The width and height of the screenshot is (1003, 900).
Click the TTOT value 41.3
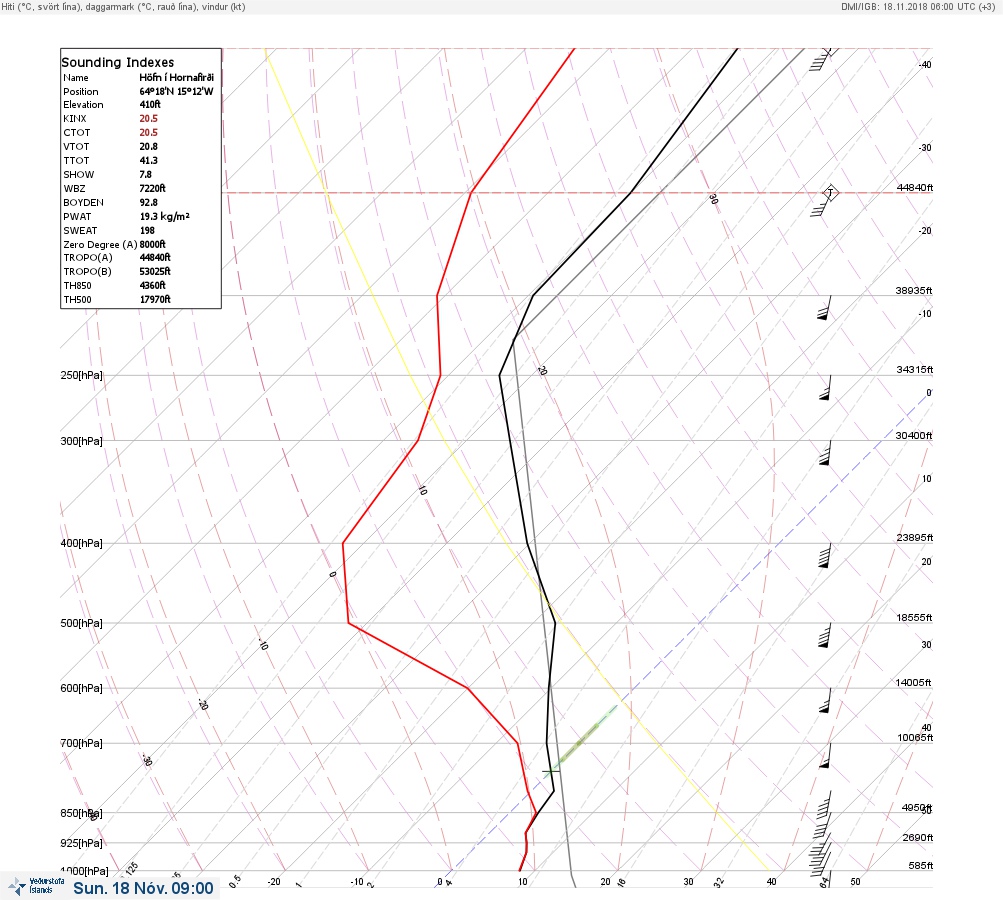pyautogui.click(x=148, y=161)
